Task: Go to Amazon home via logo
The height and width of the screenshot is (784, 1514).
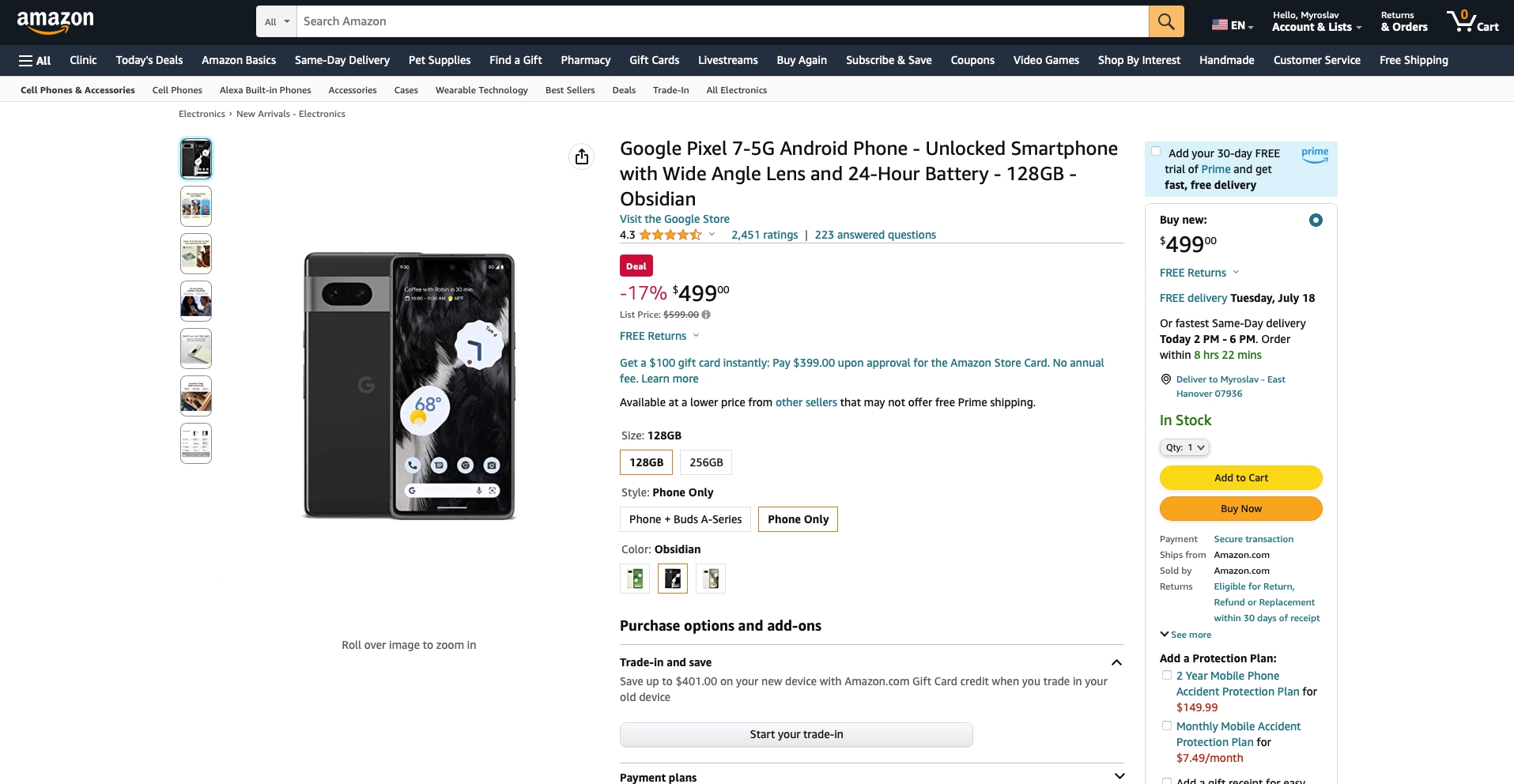Action: 55,22
